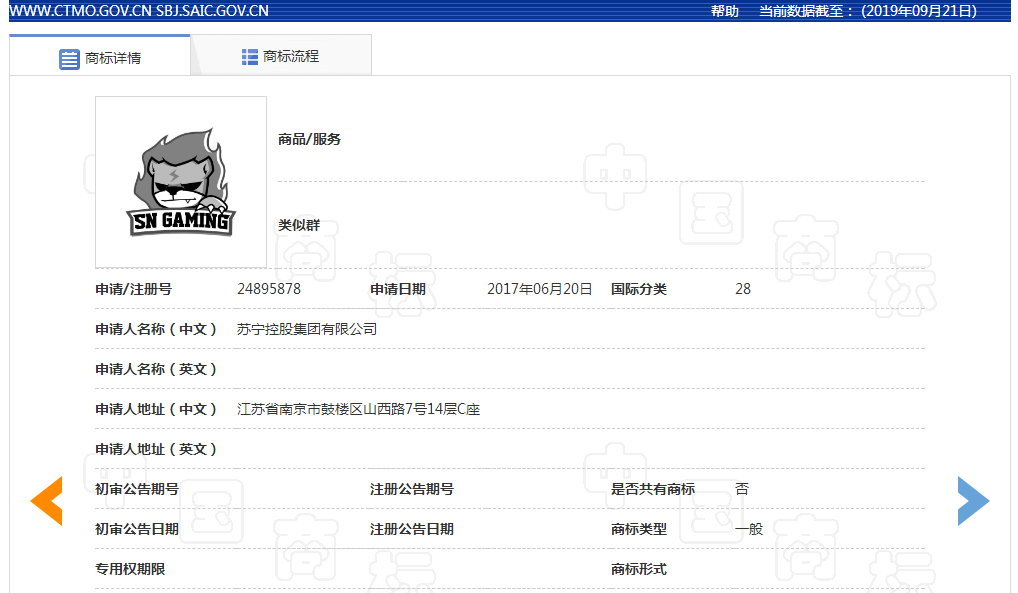This screenshot has height=593, width=1018.
Task: Select applicant name 苏宁控股集团有限公司
Action: pos(306,329)
